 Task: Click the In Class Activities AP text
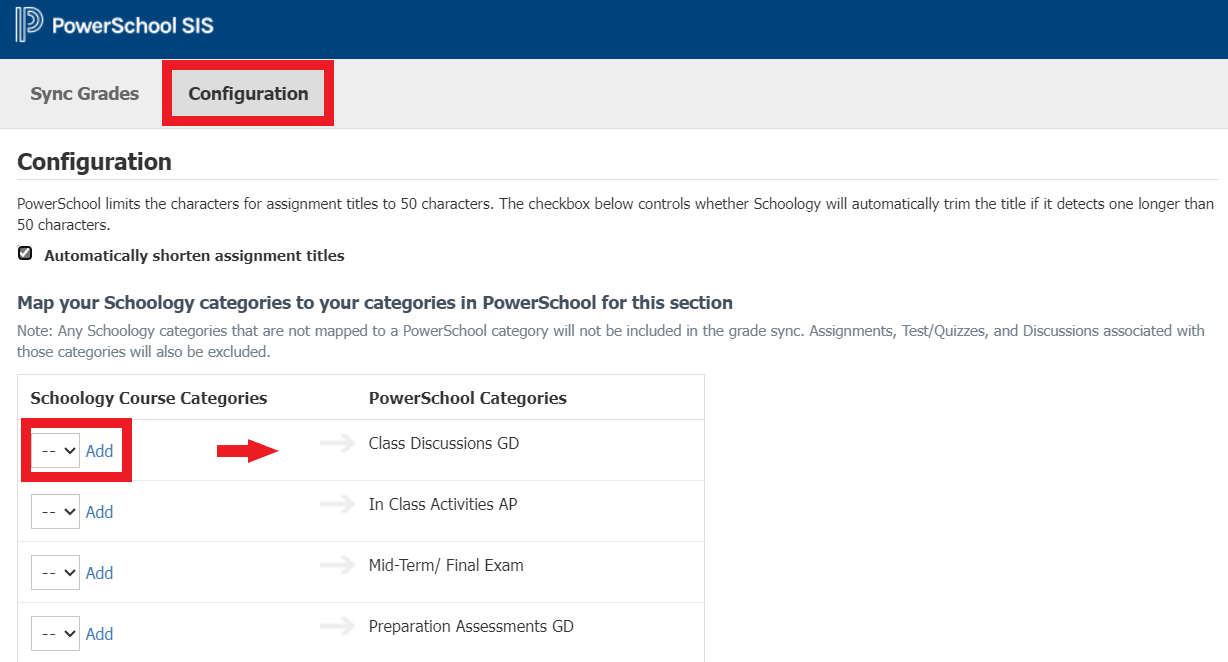click(443, 504)
